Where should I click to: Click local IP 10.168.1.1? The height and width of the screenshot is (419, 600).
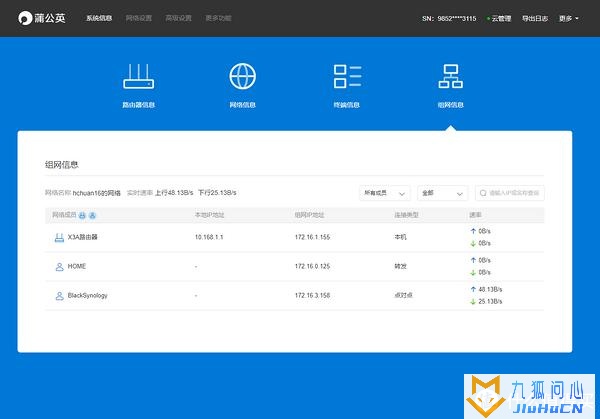pyautogui.click(x=209, y=237)
